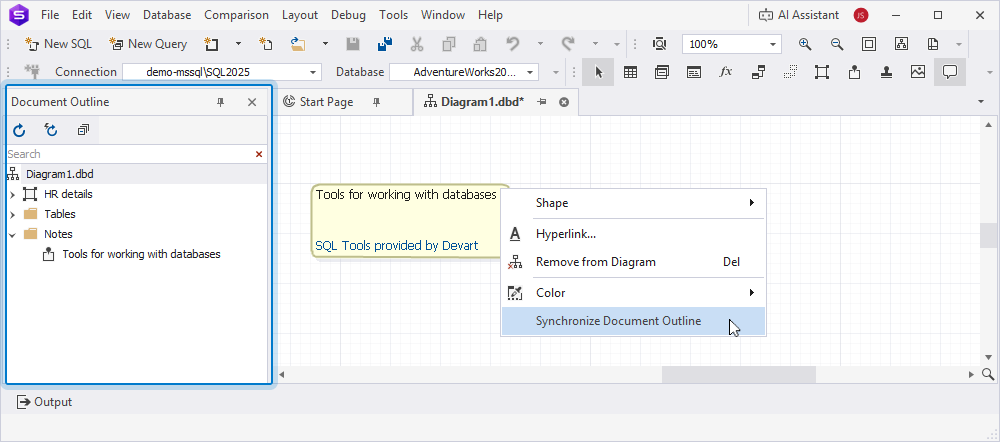The height and width of the screenshot is (442, 1000).
Task: Click the grayed-out Save icon
Action: [x=353, y=44]
